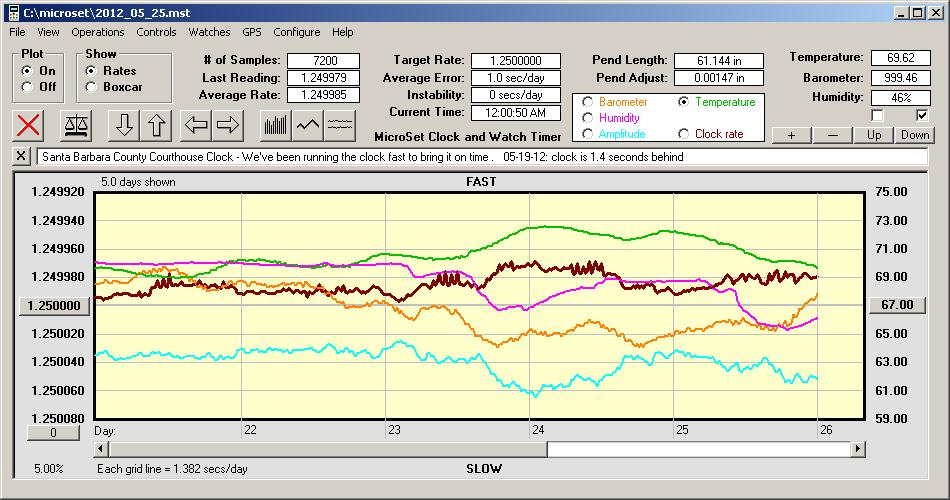
Task: Open the GPS menu
Action: click(x=251, y=32)
